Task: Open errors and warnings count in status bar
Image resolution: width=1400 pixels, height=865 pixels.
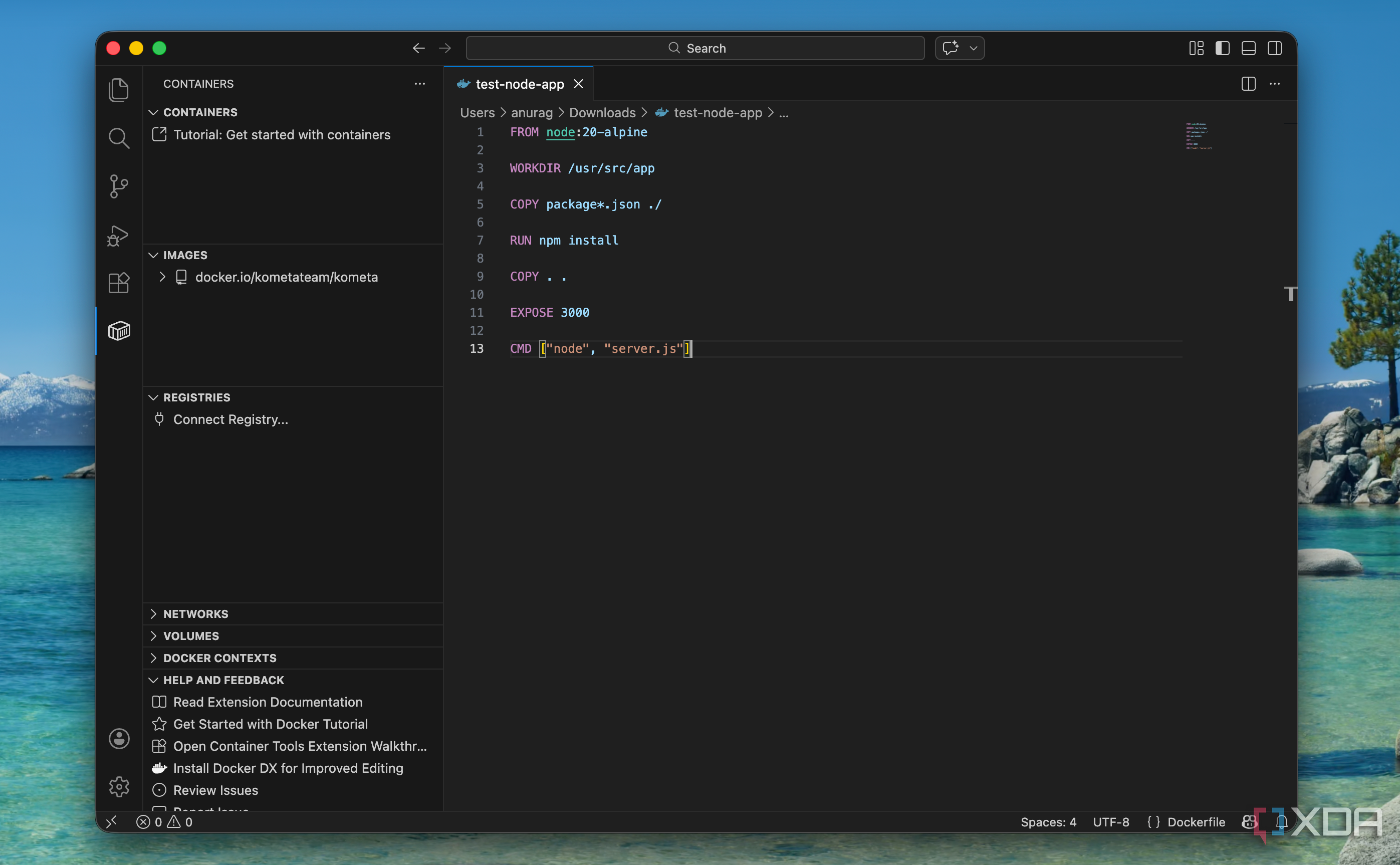Action: click(x=165, y=821)
